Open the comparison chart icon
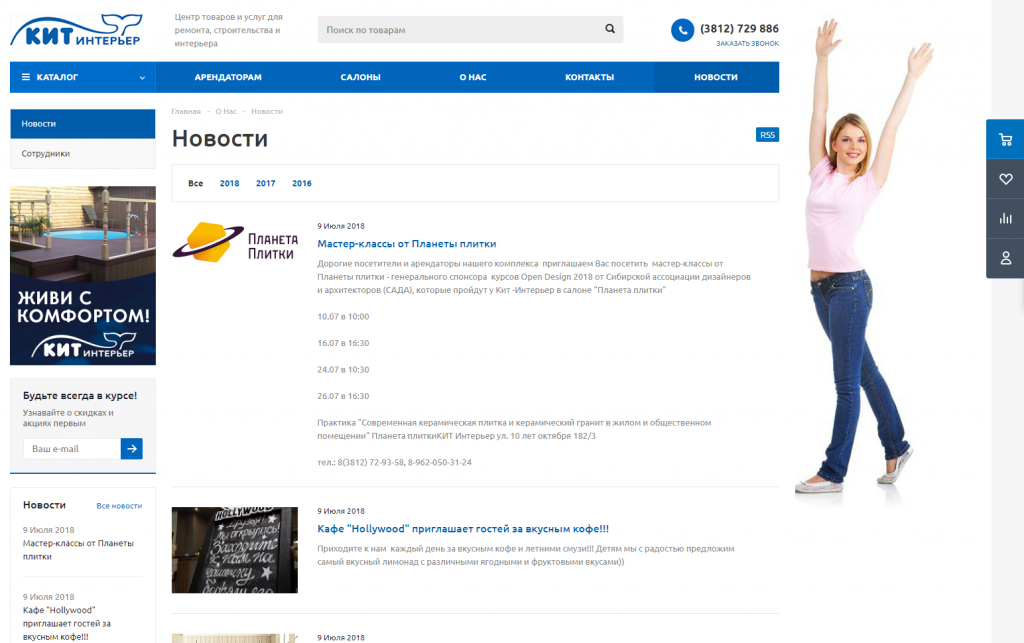The image size is (1024, 643). point(1005,218)
